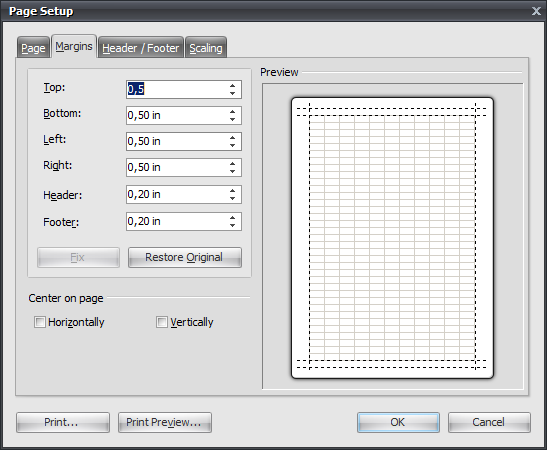Select the Margins tab

point(74,46)
